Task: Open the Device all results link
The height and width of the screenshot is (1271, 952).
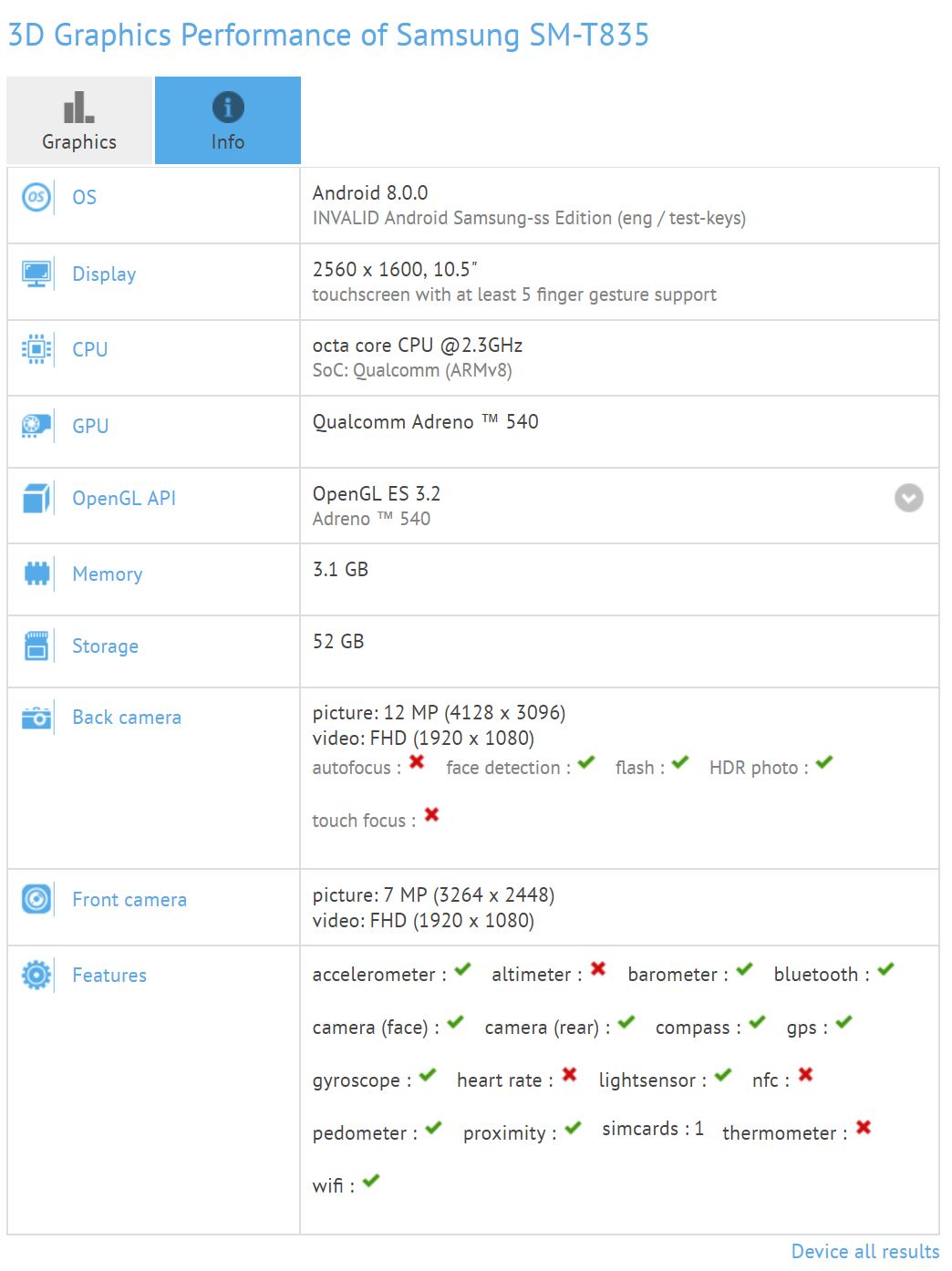Action: [864, 1251]
